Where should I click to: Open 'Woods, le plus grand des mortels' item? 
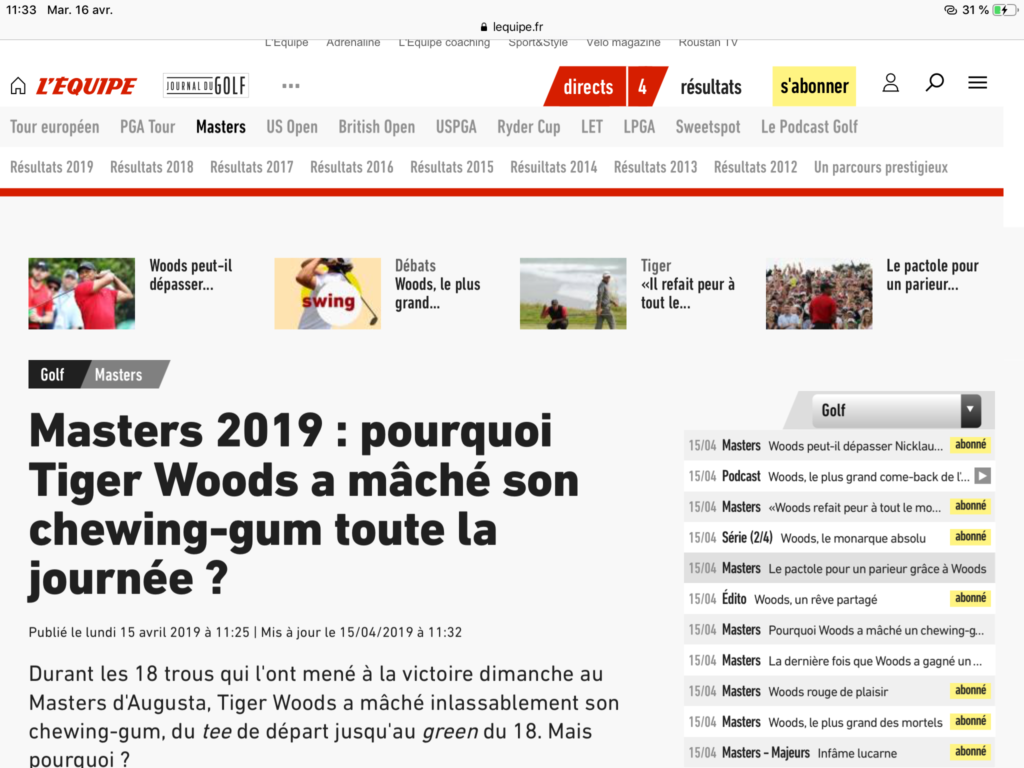click(839, 722)
